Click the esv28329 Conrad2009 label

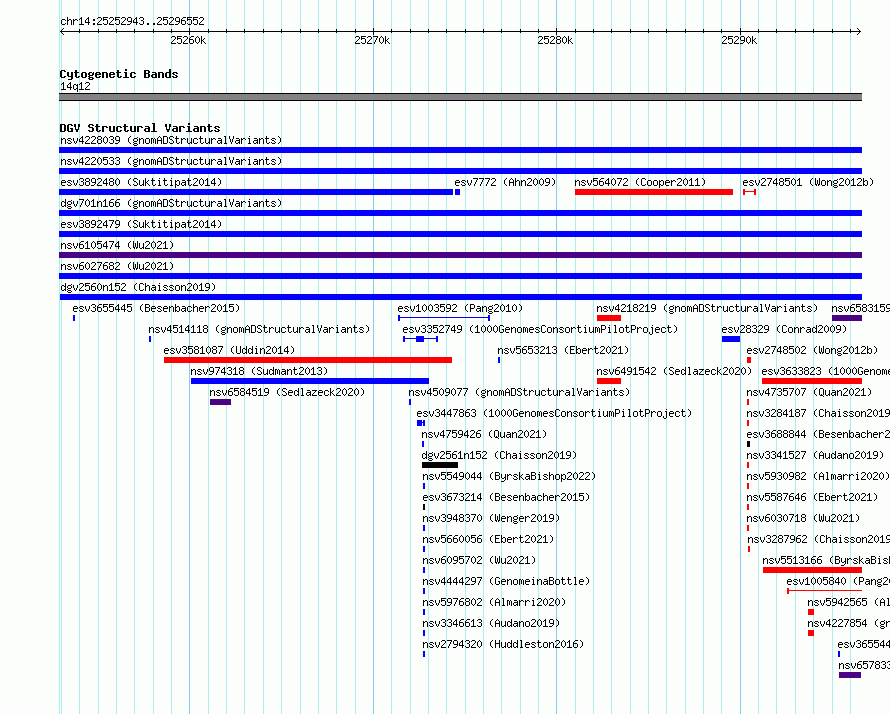click(x=784, y=329)
